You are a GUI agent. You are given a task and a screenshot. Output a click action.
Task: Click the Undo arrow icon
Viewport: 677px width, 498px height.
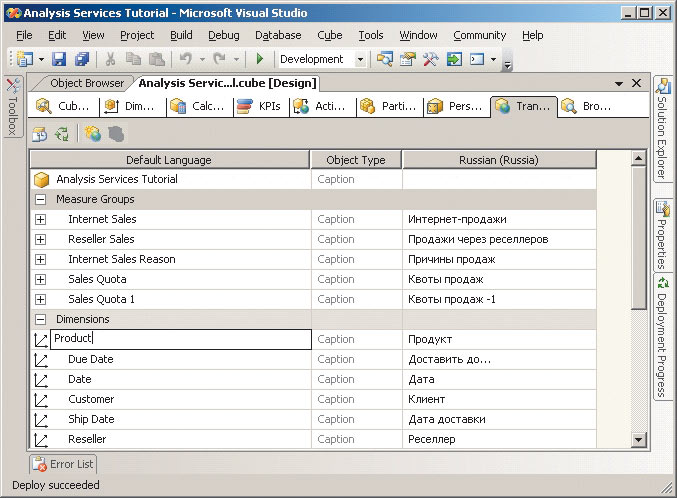coord(186,58)
